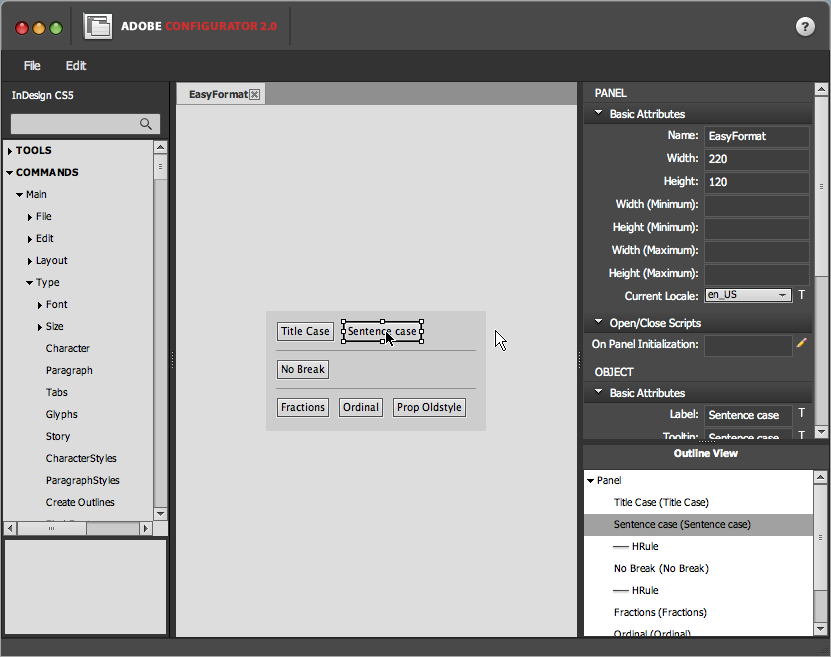Image resolution: width=831 pixels, height=657 pixels.
Task: Collapse the Panel node in Outline View
Action: 590,481
